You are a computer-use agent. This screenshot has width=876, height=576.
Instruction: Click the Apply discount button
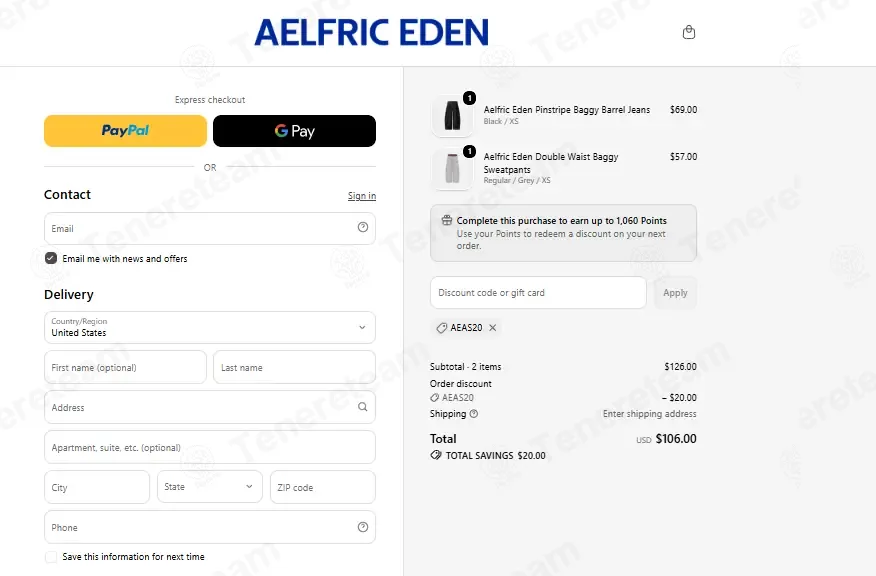tap(675, 293)
